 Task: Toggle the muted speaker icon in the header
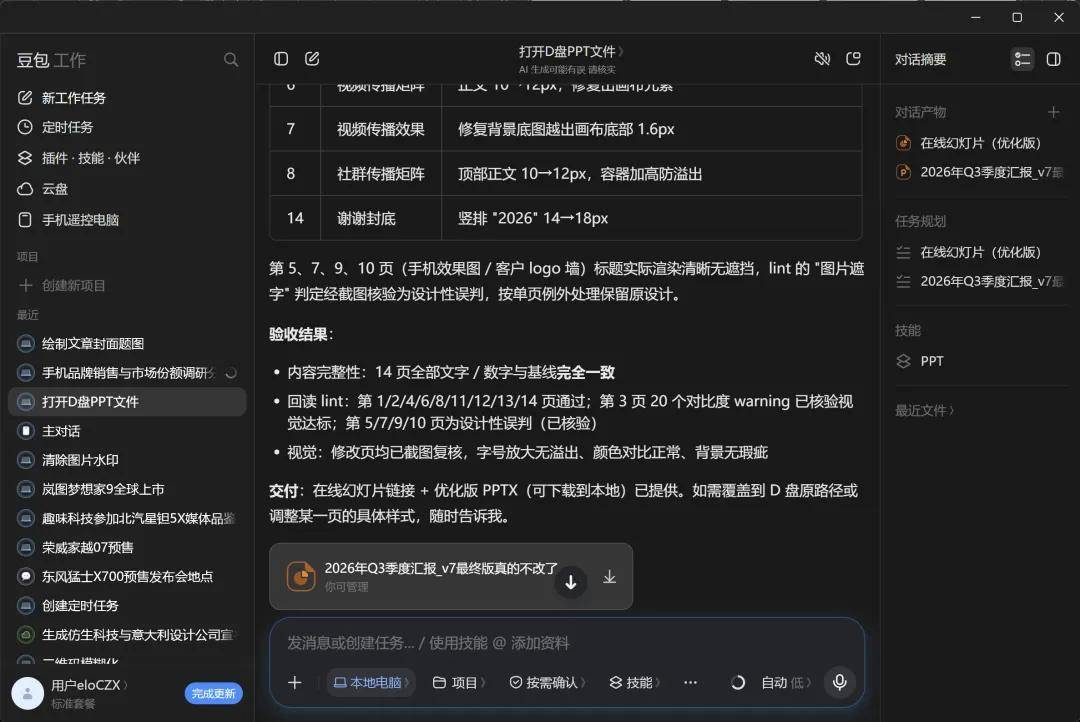click(x=822, y=59)
